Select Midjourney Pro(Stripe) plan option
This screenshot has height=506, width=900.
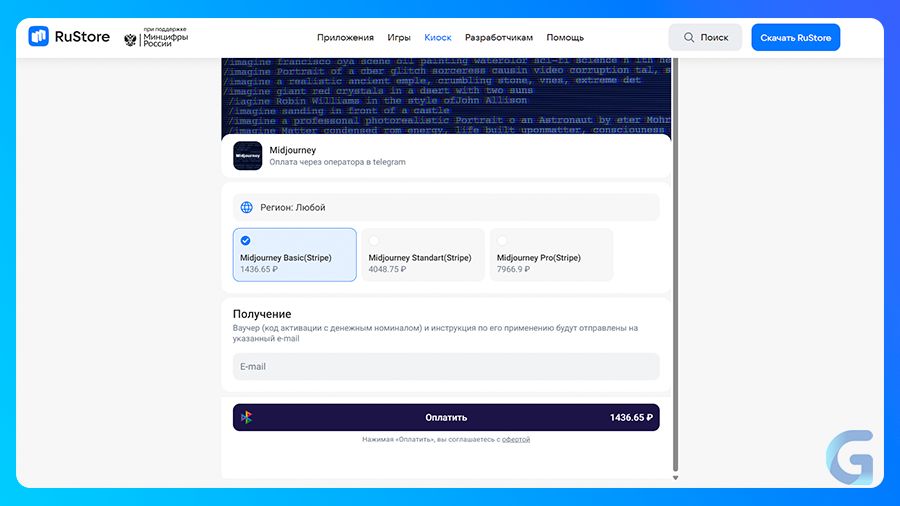[x=552, y=255]
